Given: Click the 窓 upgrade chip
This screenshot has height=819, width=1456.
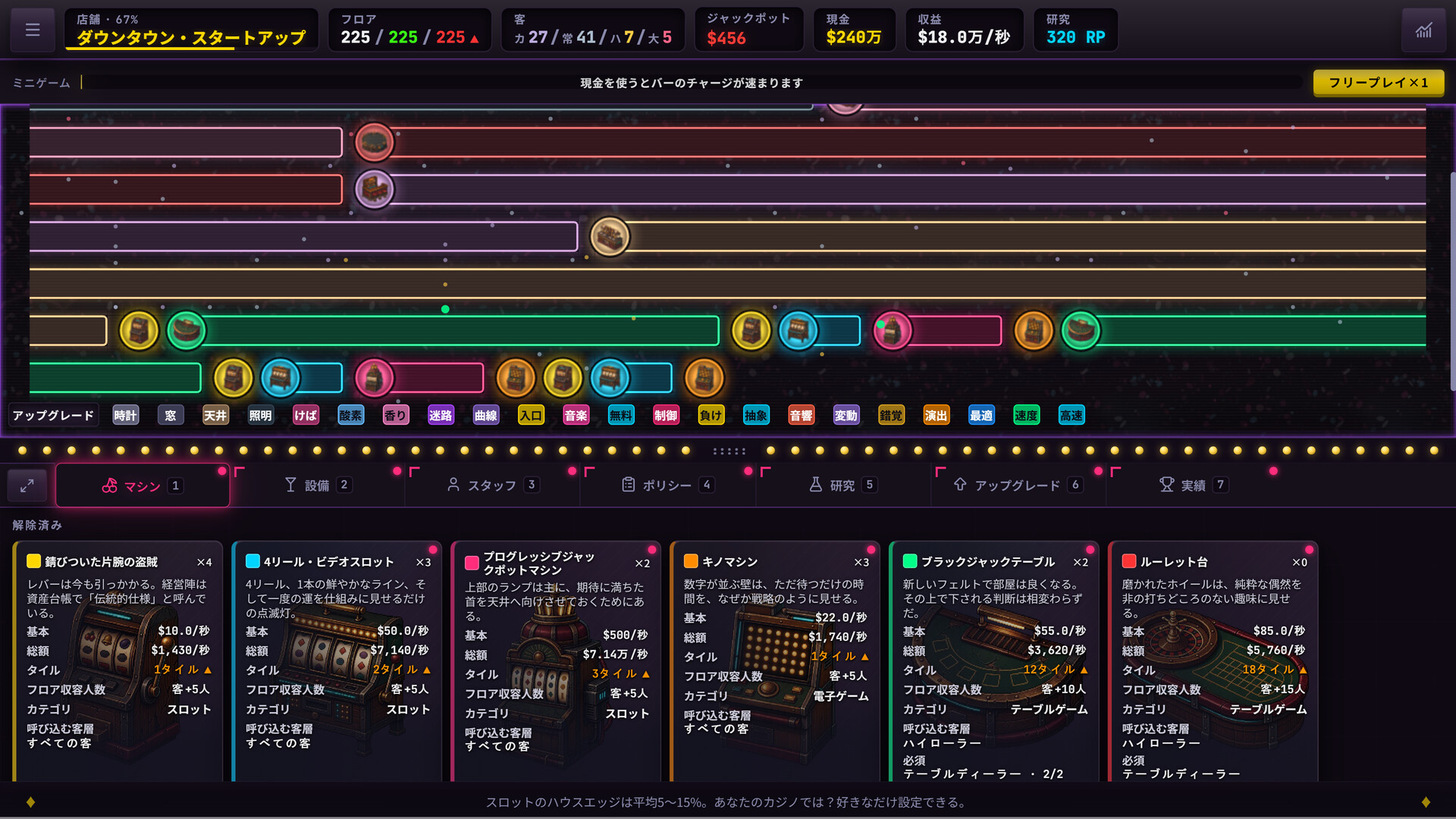Looking at the screenshot, I should tap(171, 415).
